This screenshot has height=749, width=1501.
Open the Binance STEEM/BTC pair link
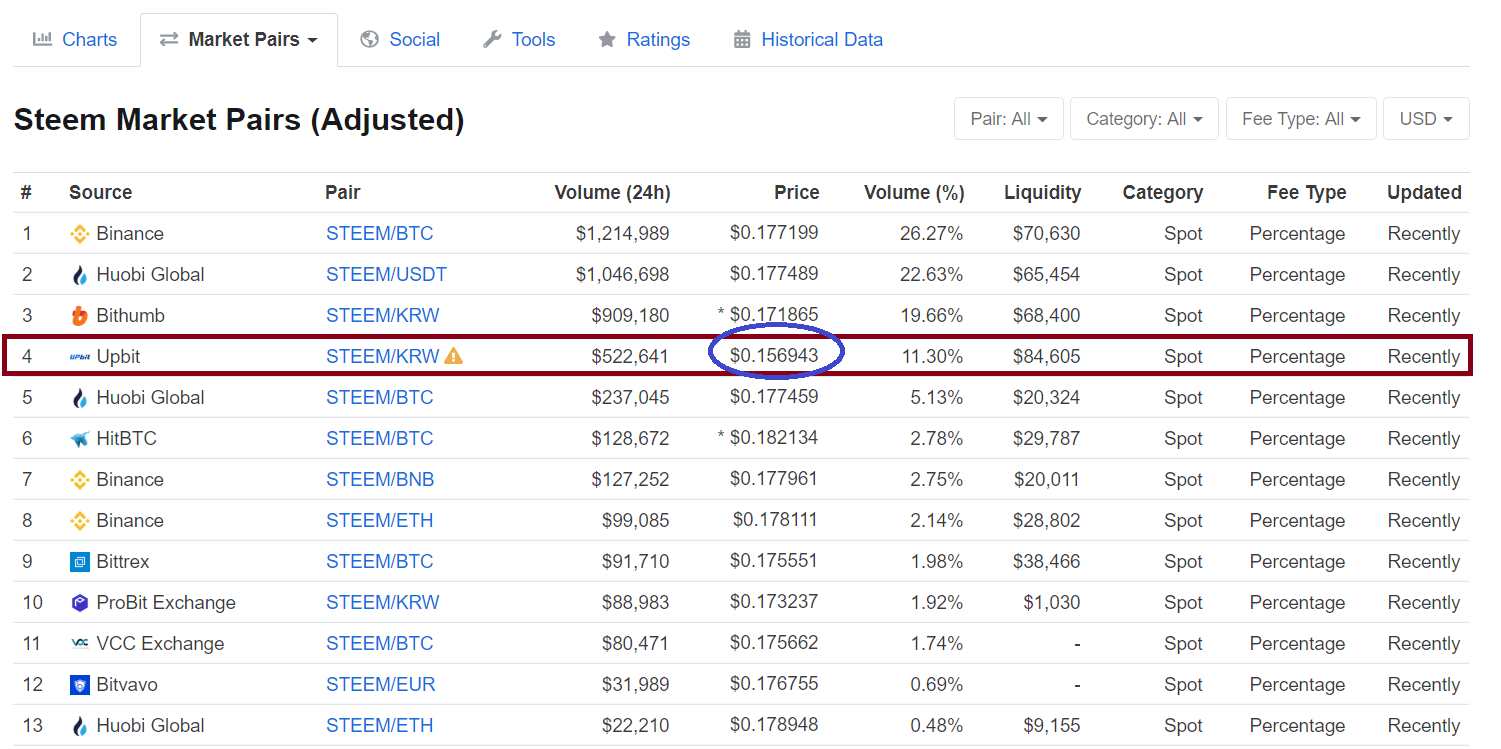[x=380, y=234]
